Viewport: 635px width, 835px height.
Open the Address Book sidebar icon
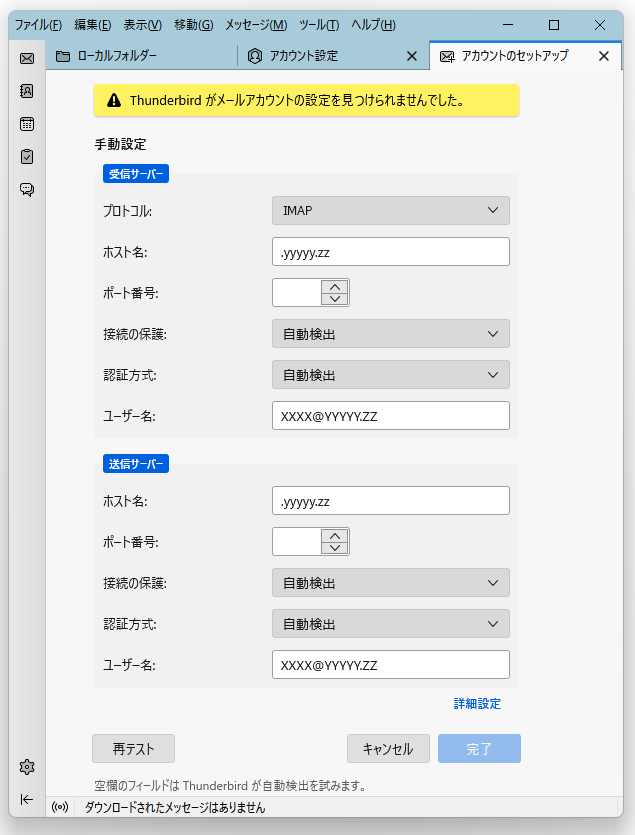point(27,91)
